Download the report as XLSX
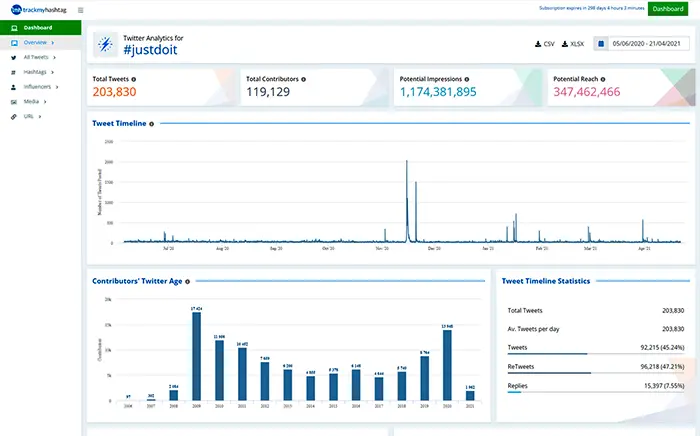The width and height of the screenshot is (700, 436). pos(573,44)
